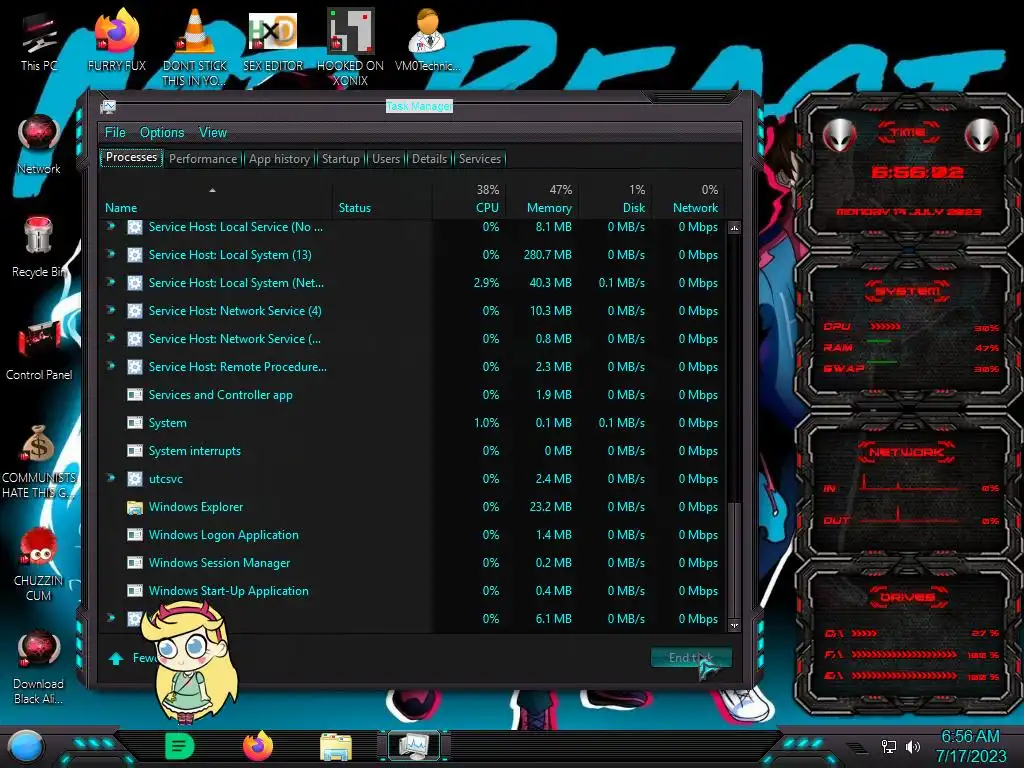Switch to the App history tab
The image size is (1024, 768).
click(280, 159)
